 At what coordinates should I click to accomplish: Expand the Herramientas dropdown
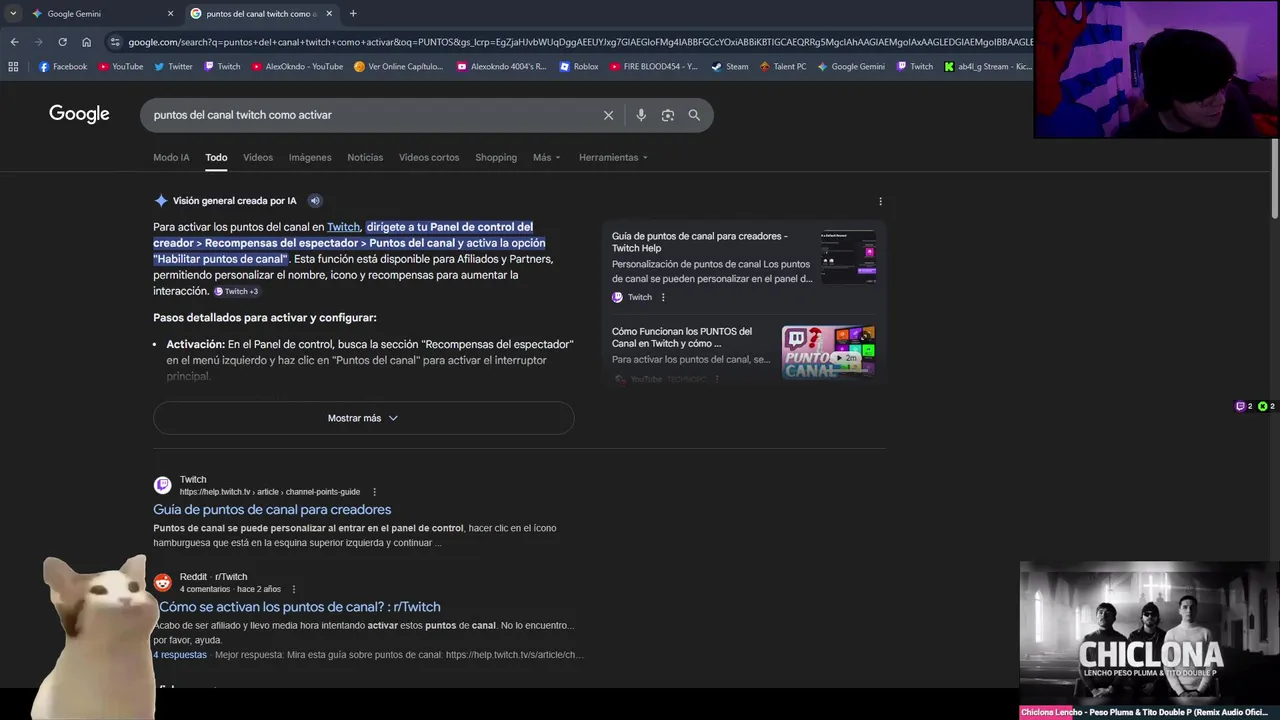click(613, 157)
